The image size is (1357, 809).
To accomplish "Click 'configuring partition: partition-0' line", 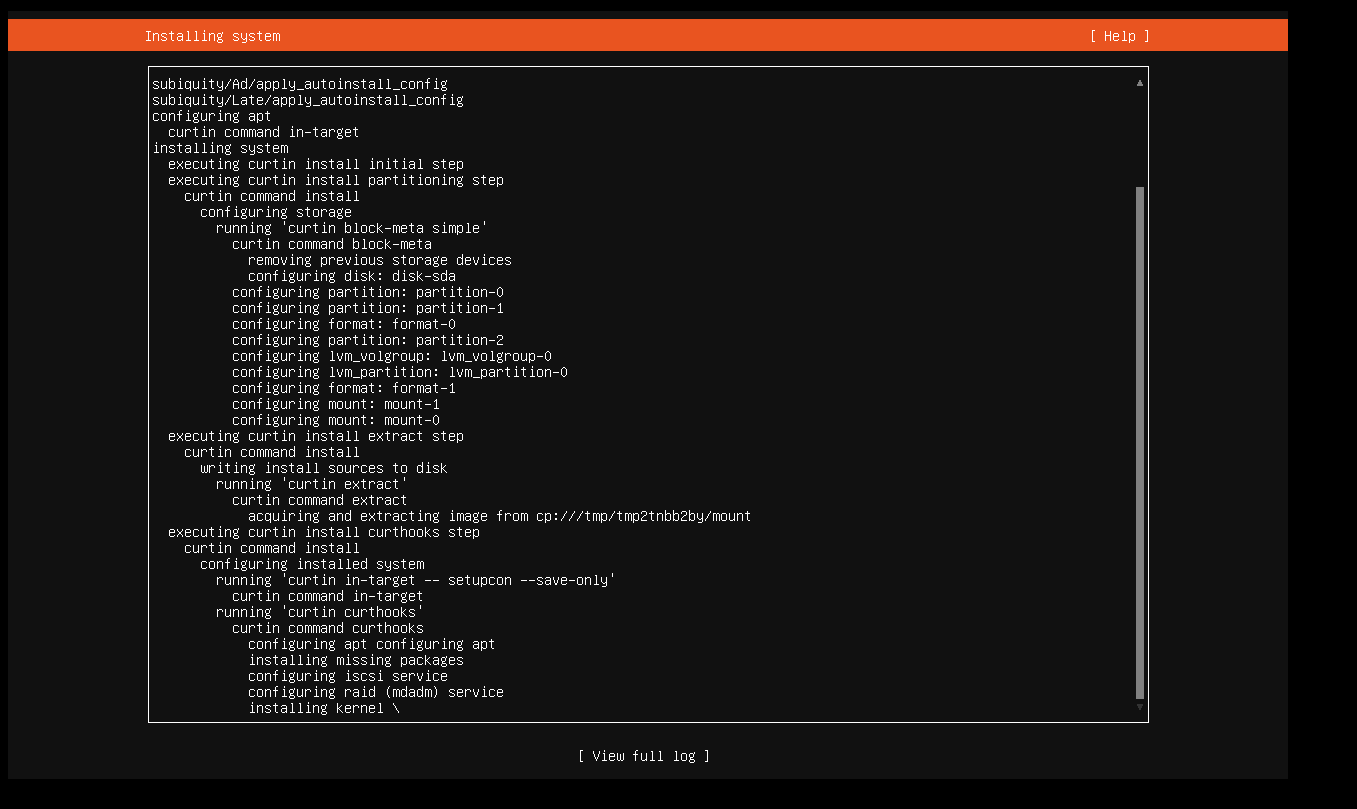I will (368, 292).
